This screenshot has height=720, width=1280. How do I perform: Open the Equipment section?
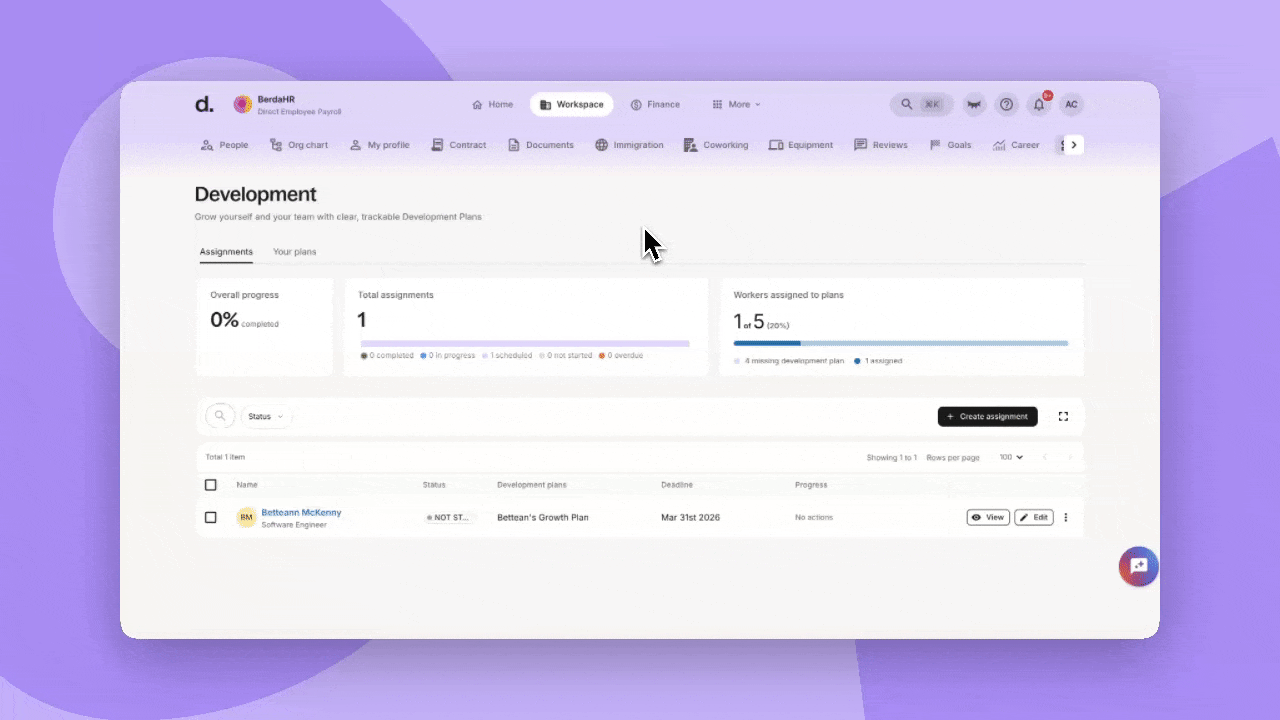coord(800,145)
